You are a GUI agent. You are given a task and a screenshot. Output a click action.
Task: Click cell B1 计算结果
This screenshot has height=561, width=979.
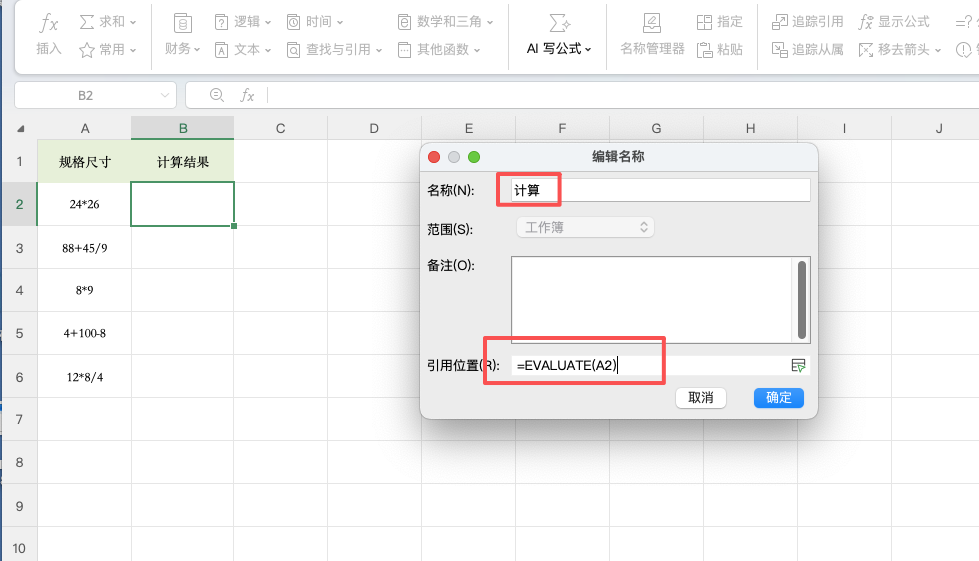click(x=182, y=162)
